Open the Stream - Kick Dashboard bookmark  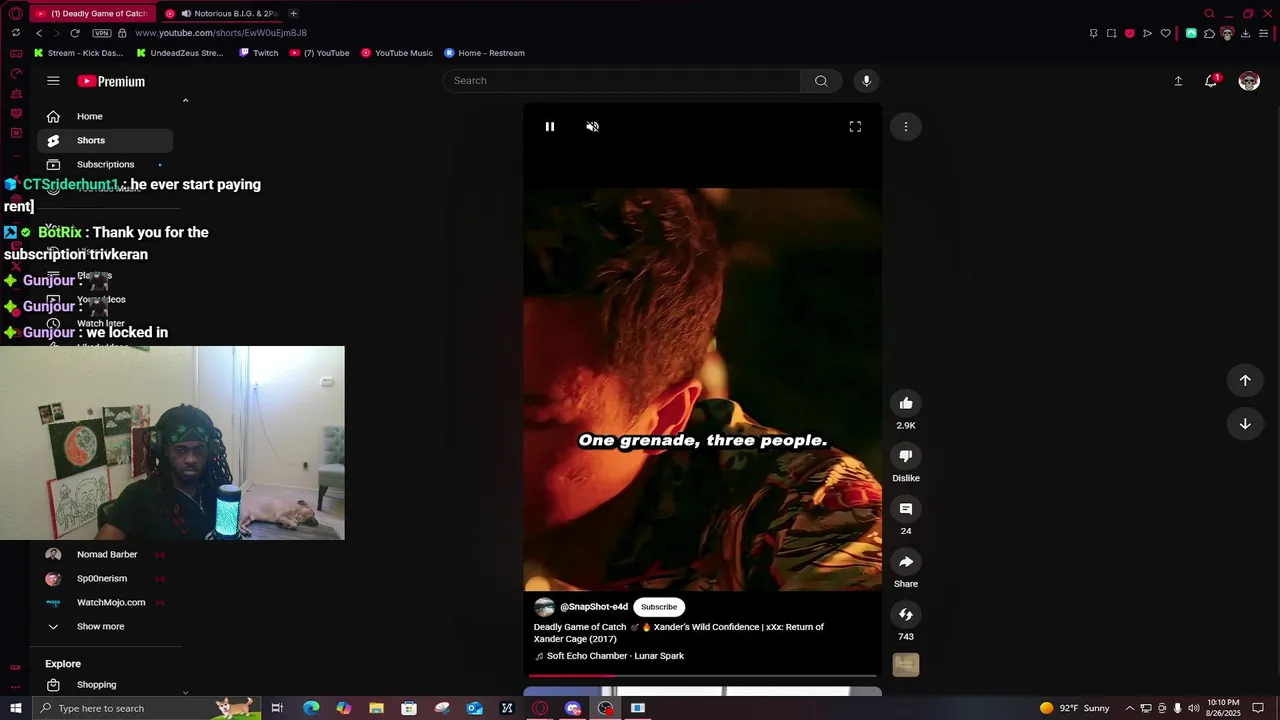(79, 53)
